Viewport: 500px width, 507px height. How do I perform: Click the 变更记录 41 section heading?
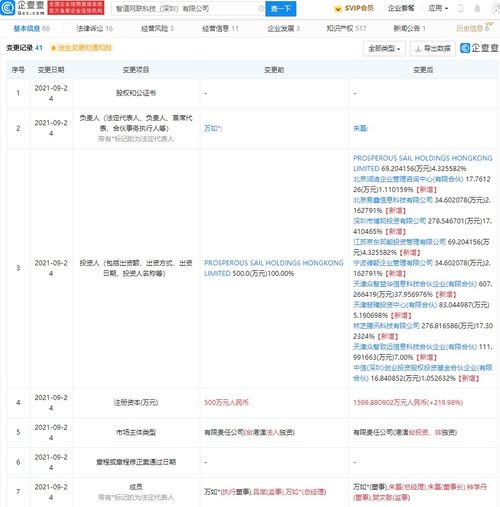(24, 48)
